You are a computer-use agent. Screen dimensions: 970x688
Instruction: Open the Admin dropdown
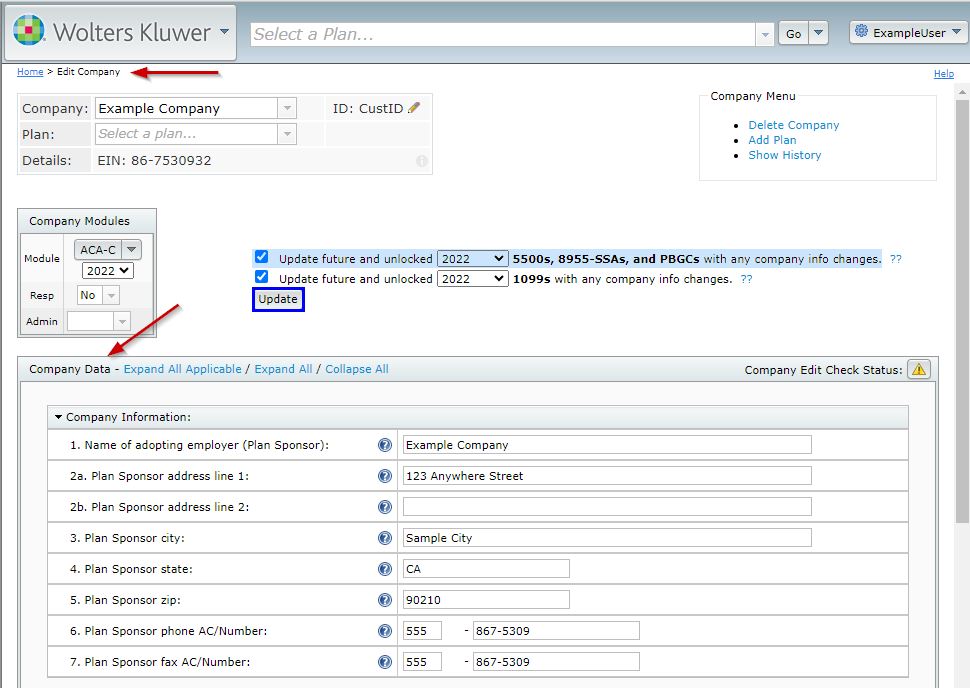pyautogui.click(x=122, y=321)
